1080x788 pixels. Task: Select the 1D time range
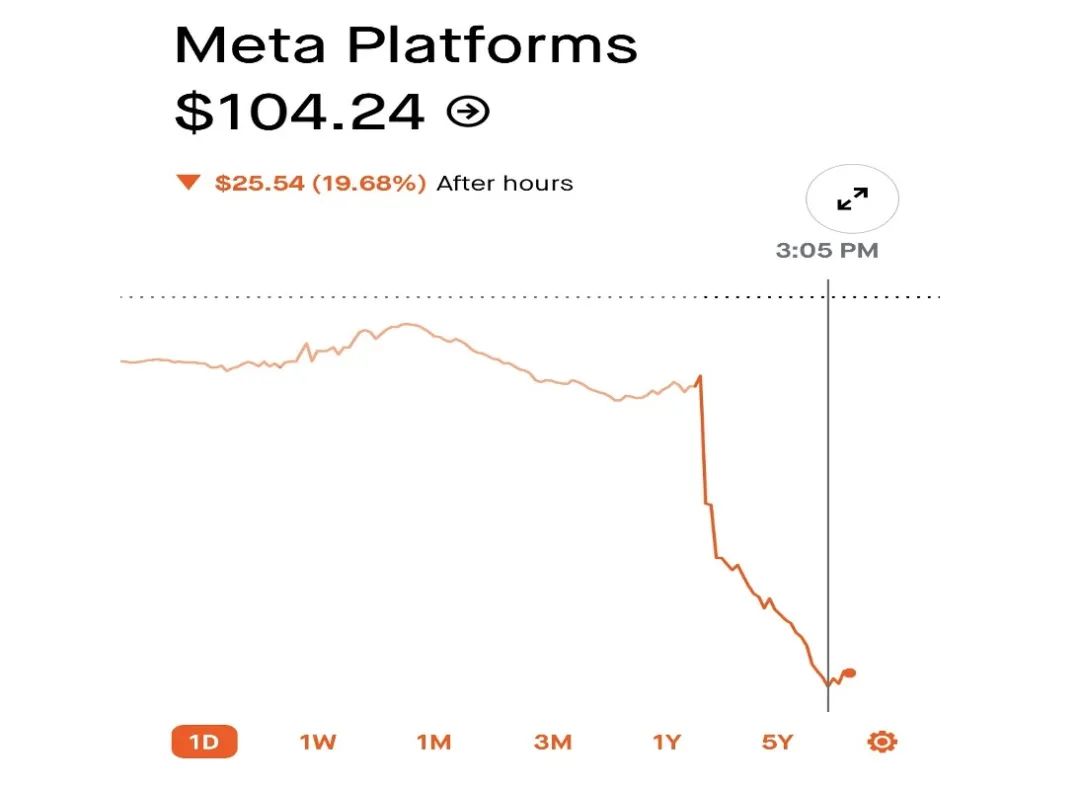tap(204, 742)
